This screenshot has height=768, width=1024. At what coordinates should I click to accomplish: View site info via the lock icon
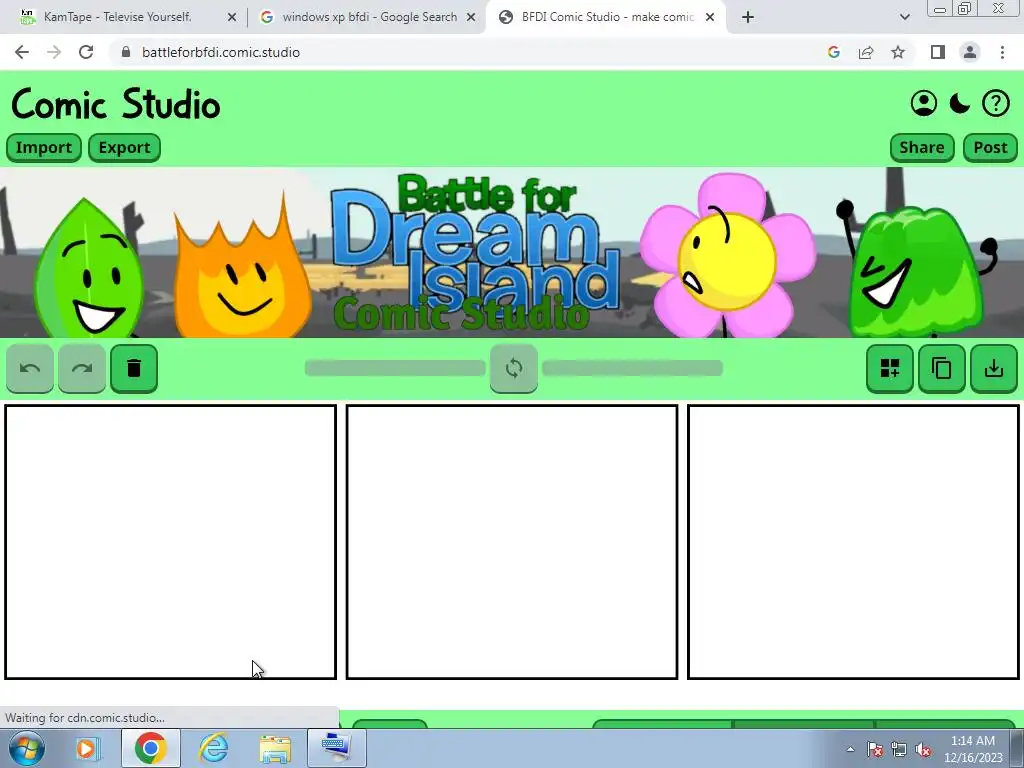126,52
